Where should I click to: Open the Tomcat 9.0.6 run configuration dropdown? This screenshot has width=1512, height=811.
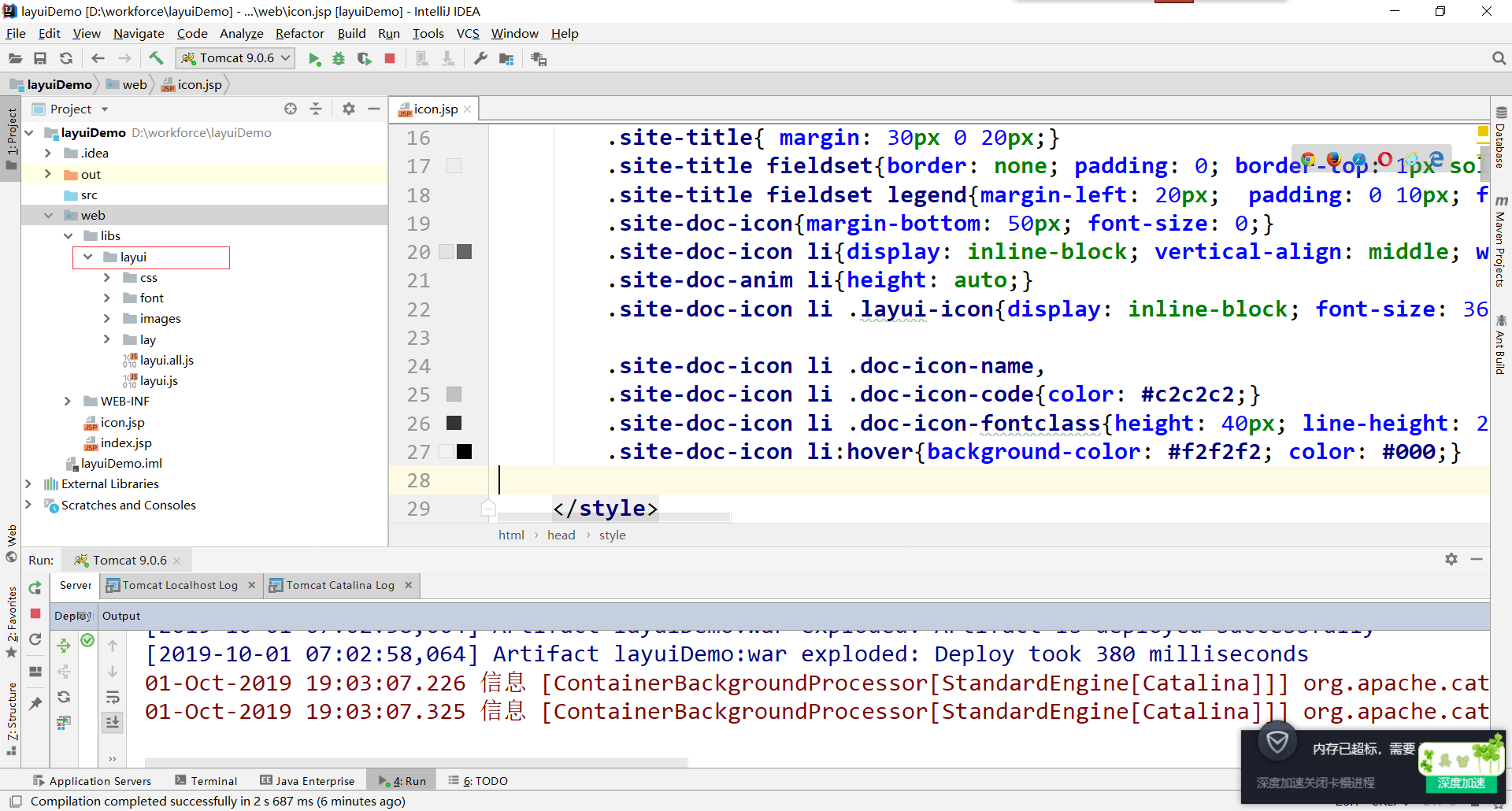pos(235,57)
